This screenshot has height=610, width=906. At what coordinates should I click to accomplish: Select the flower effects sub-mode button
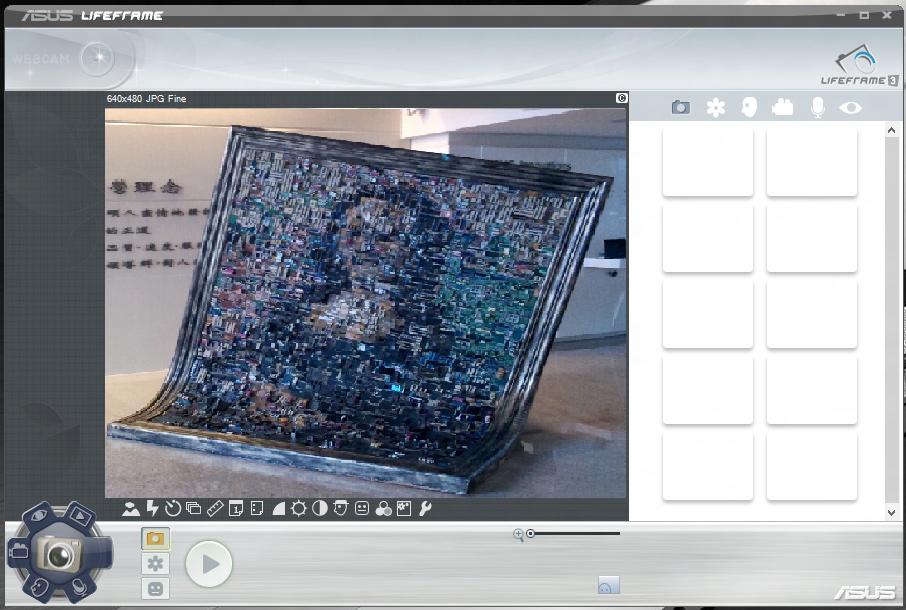point(155,564)
